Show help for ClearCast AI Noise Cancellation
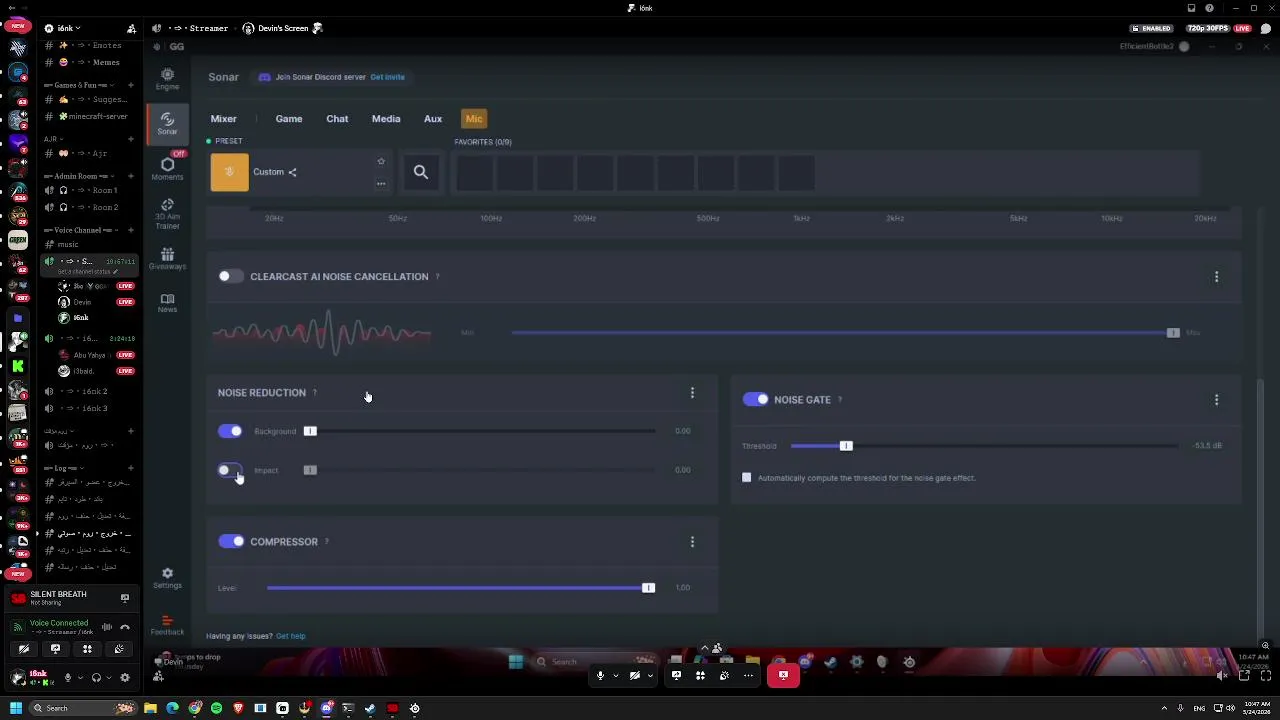 [x=437, y=277]
